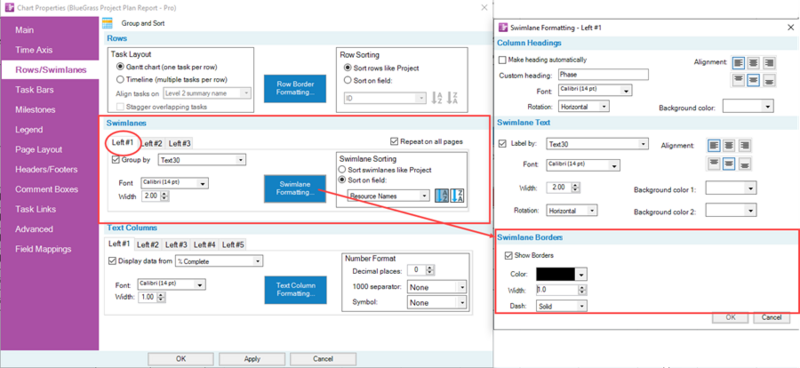The image size is (800, 368).
Task: Set Column Headings vertical alignment to bottom
Action: [769, 80]
